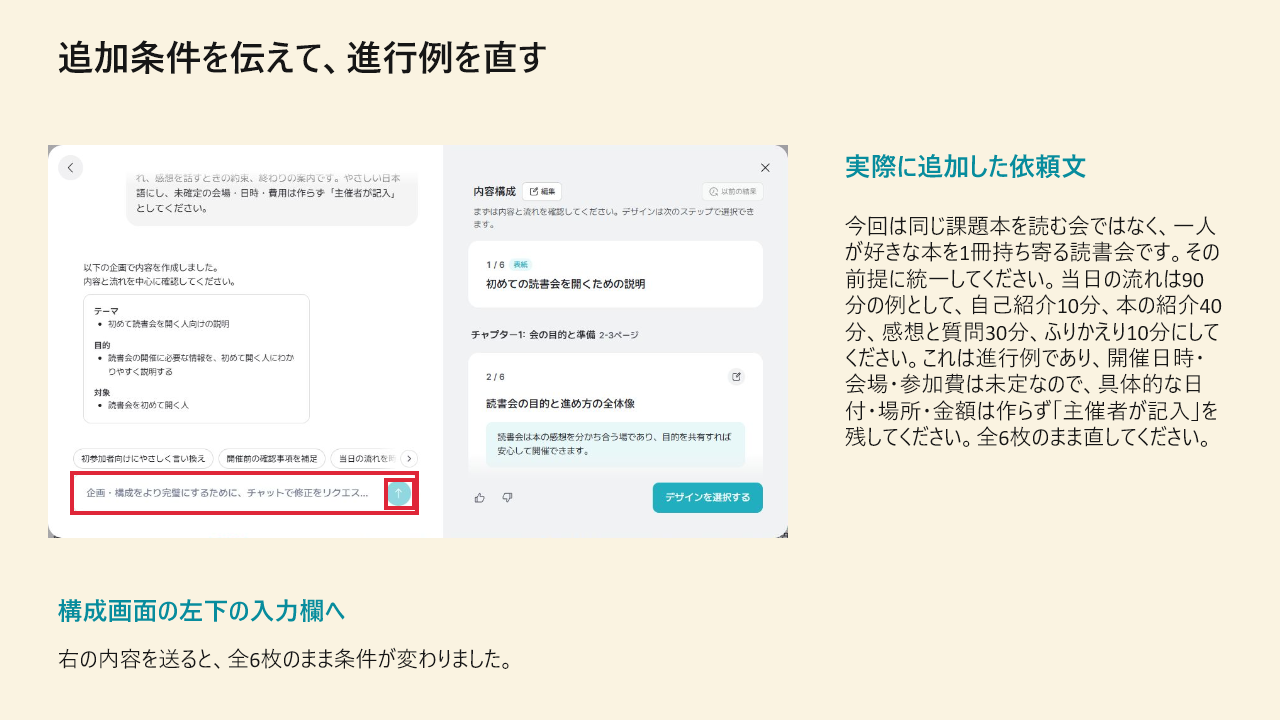Select slide title 読書会の目的と進め方の全体像
This screenshot has width=1280, height=720.
click(x=560, y=404)
